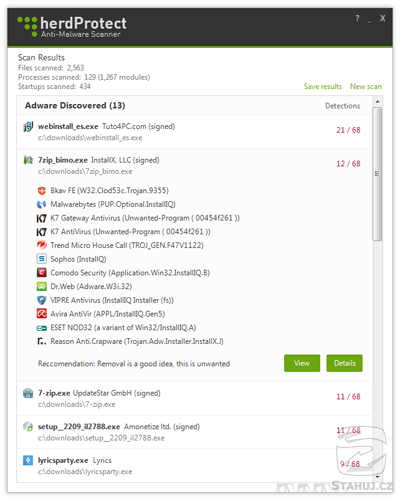Close the herdProtect window
The image size is (400, 499).
(x=382, y=18)
